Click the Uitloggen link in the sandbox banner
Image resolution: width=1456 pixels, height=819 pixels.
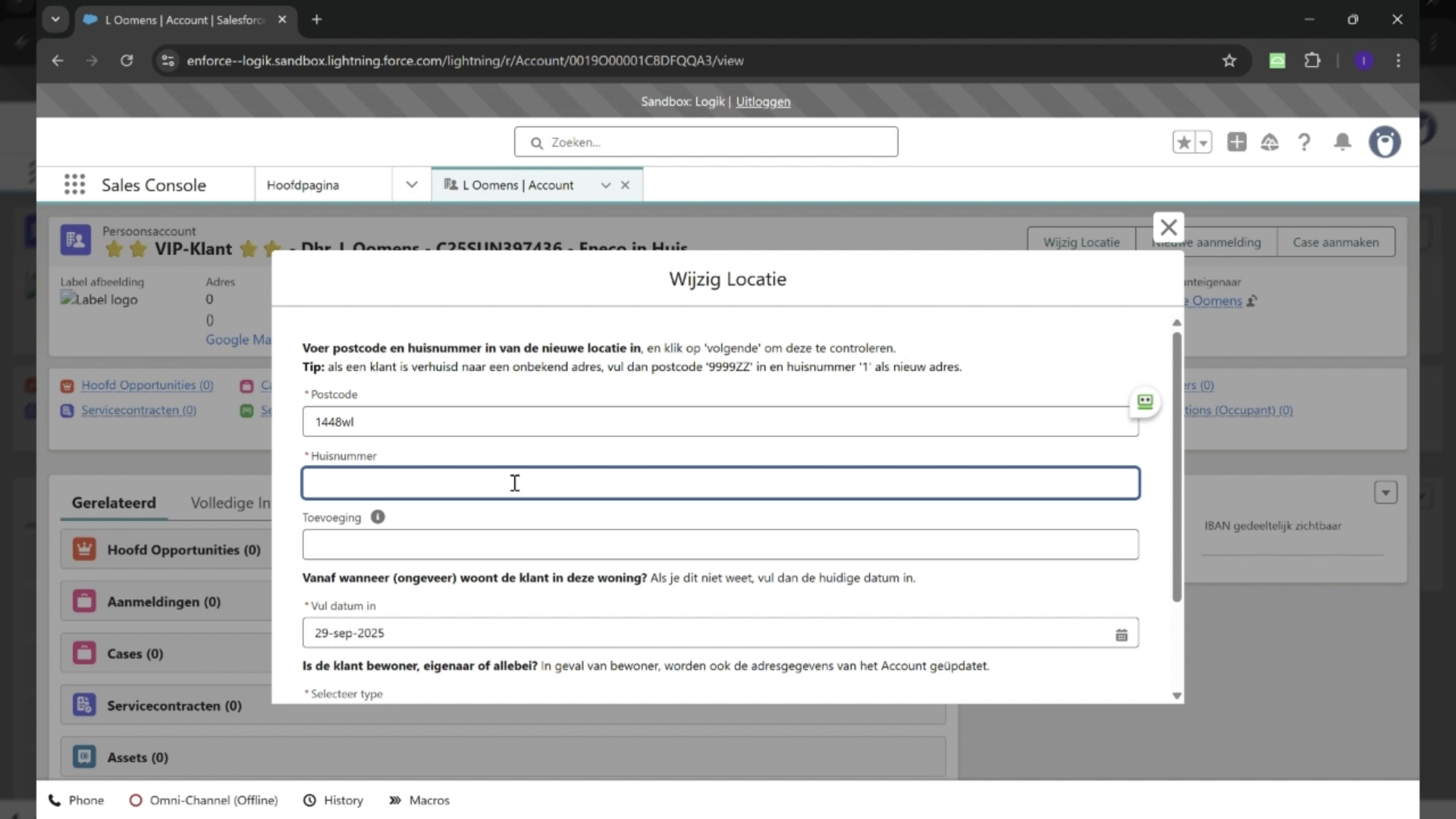point(763,101)
